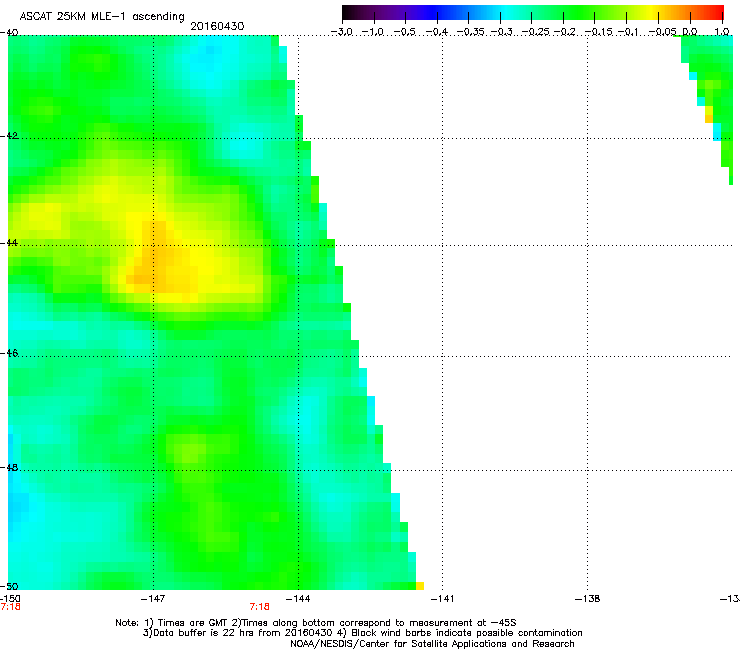740x650 pixels.
Task: Click the -0.1 colorbar label
Action: (628, 32)
